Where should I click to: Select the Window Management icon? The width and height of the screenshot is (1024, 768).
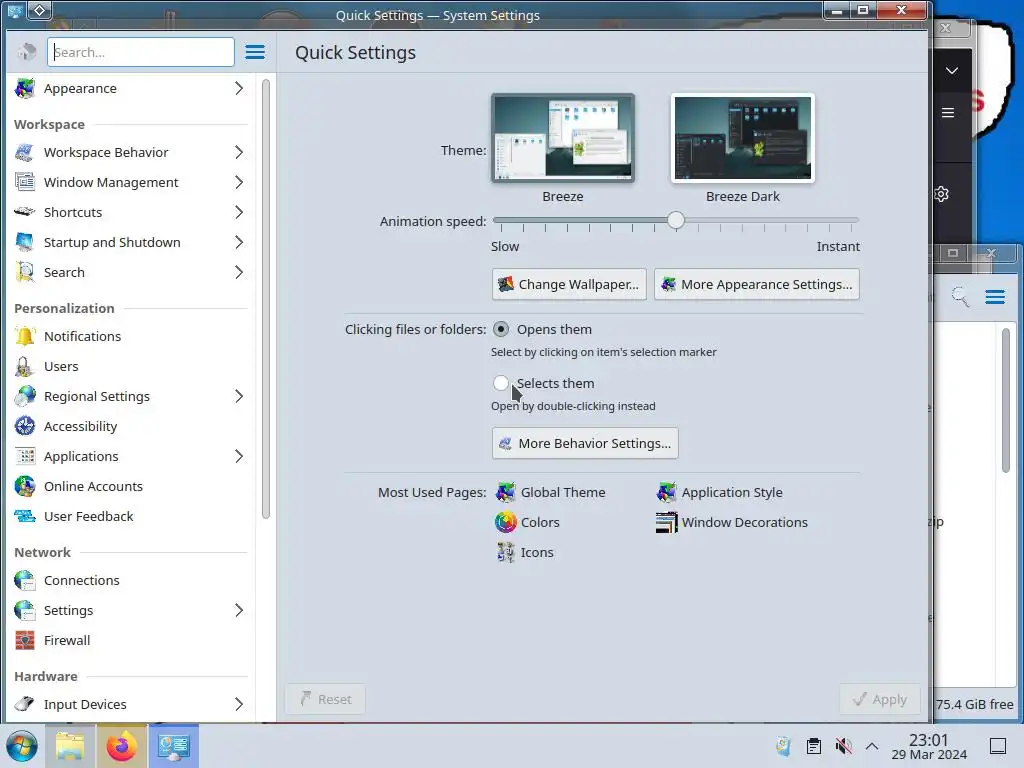(25, 182)
